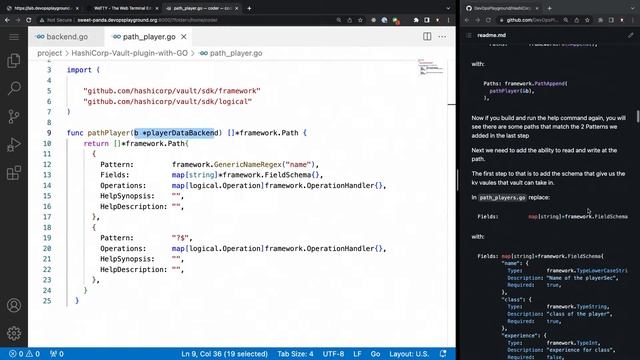Open readme.md outline list icon
This screenshot has width=640, height=360.
[469, 36]
